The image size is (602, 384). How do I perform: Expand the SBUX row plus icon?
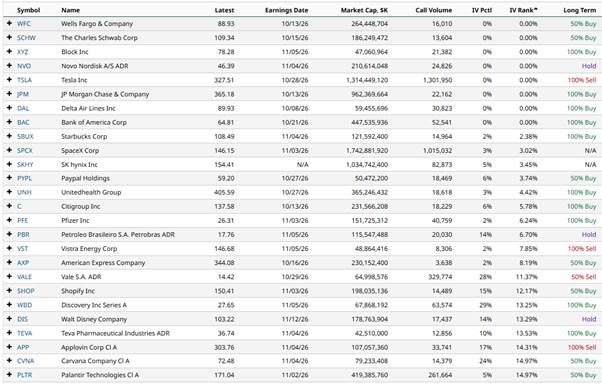[x=9, y=136]
